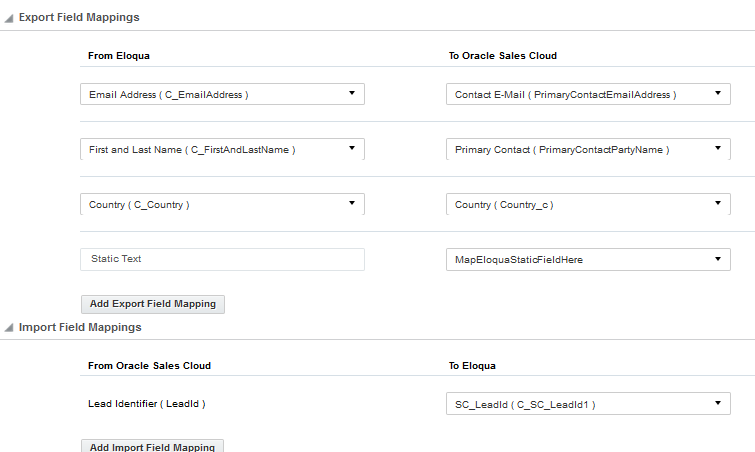755x452 pixels.
Task: Collapse the Export Field Mappings section
Action: point(9,19)
